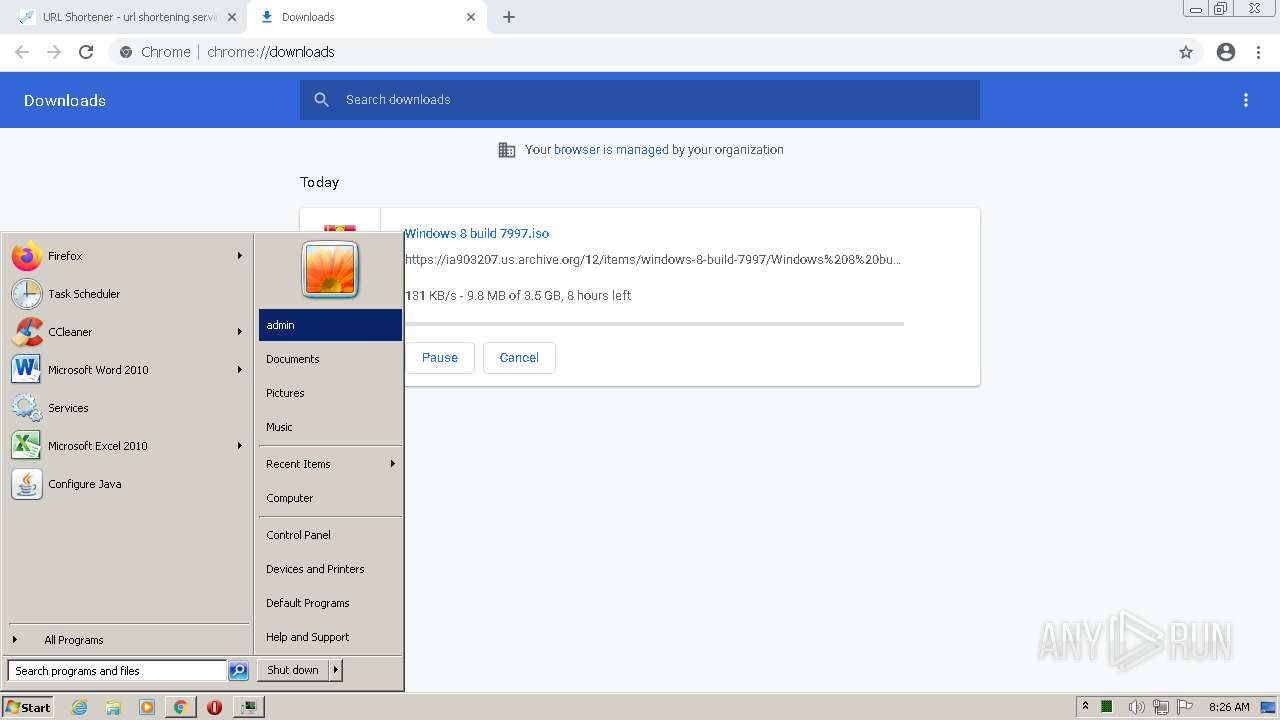Pause the Windows 8 ISO download
The width and height of the screenshot is (1280, 720).
coord(440,358)
